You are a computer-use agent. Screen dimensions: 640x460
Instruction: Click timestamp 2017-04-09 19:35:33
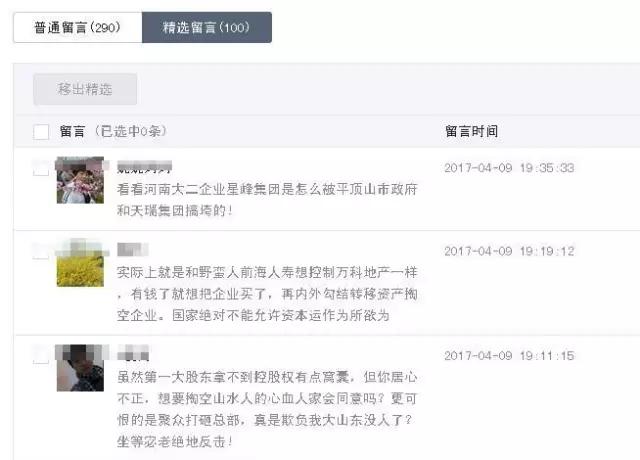509,168
